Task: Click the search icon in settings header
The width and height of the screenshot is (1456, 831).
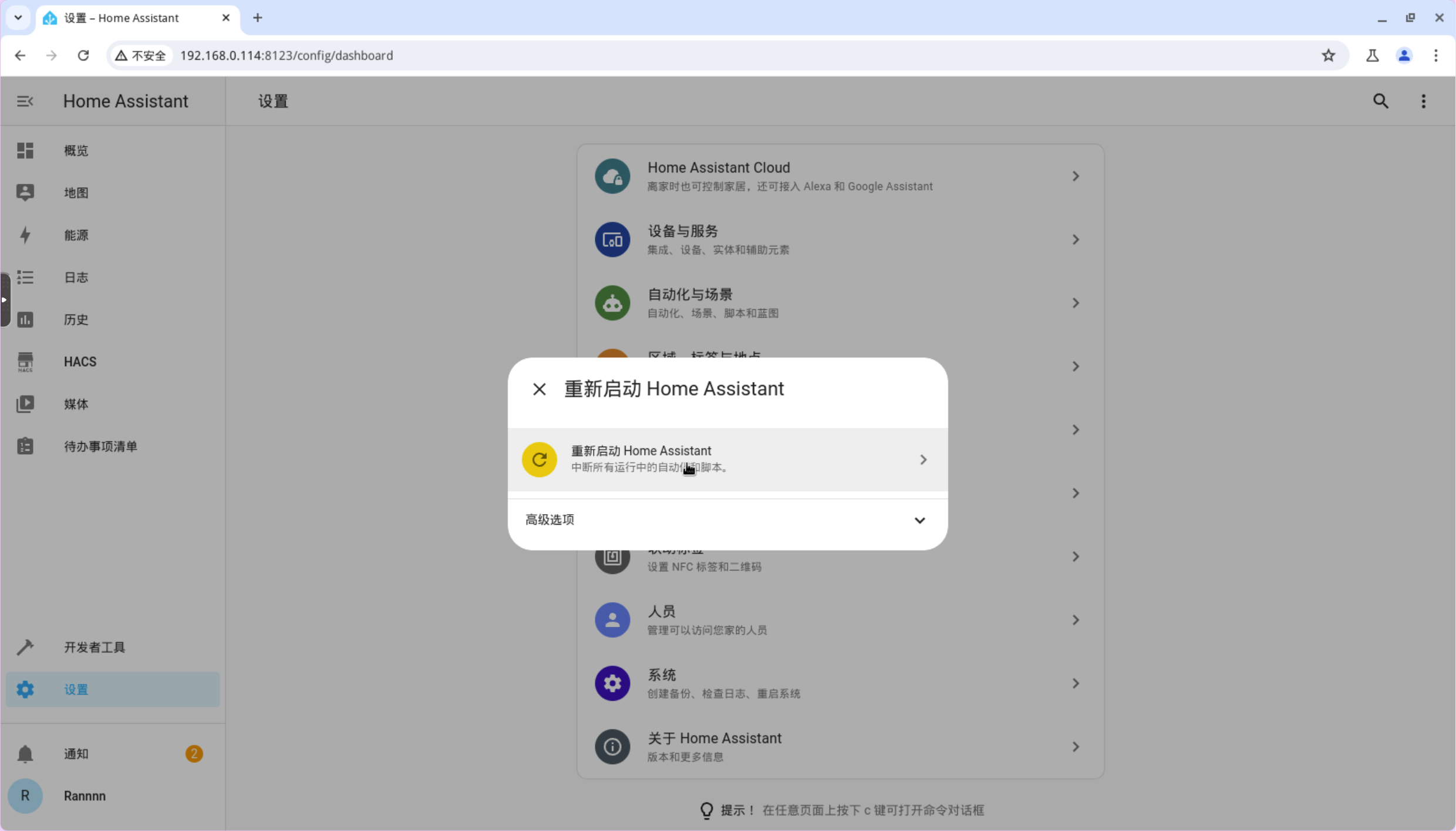Action: (1380, 101)
